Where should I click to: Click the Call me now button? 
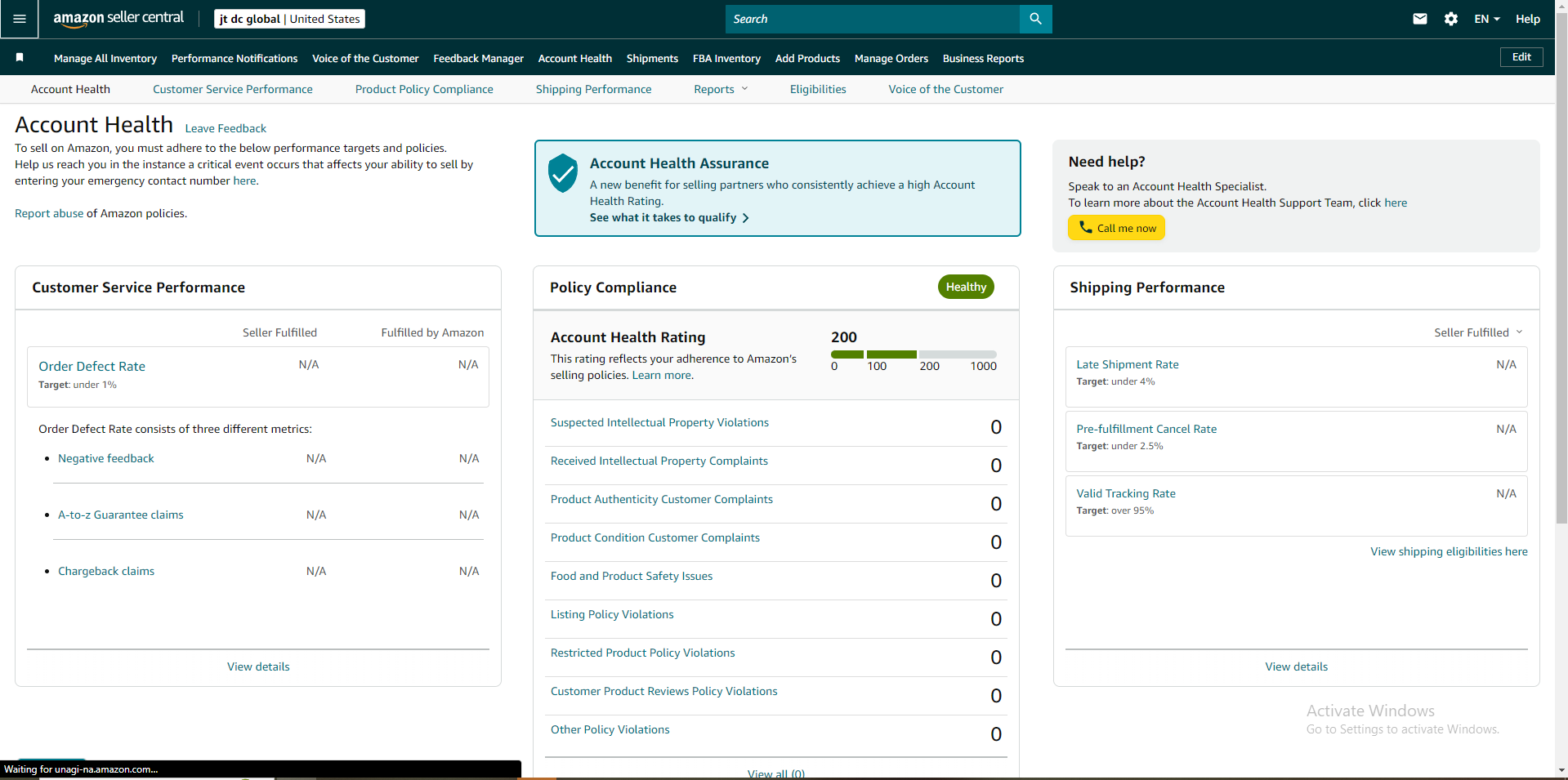1116,228
